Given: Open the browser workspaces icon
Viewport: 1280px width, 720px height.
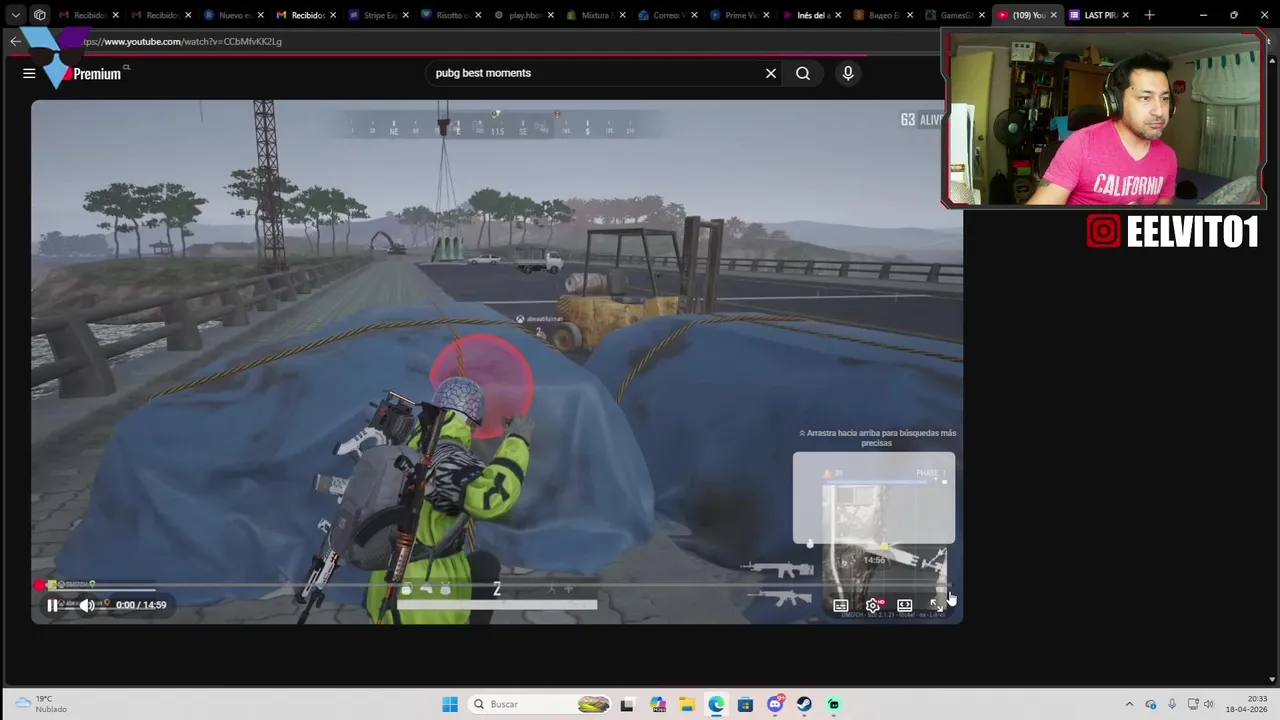Looking at the screenshot, I should click(x=39, y=15).
